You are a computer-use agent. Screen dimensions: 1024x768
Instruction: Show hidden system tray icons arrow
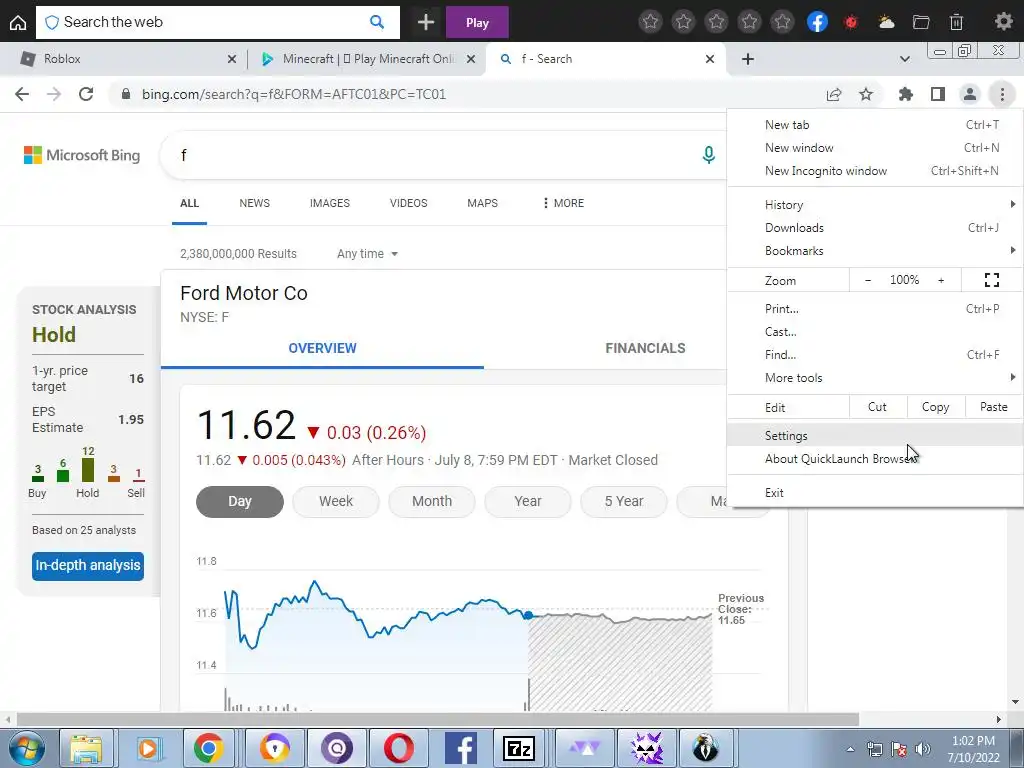(850, 749)
